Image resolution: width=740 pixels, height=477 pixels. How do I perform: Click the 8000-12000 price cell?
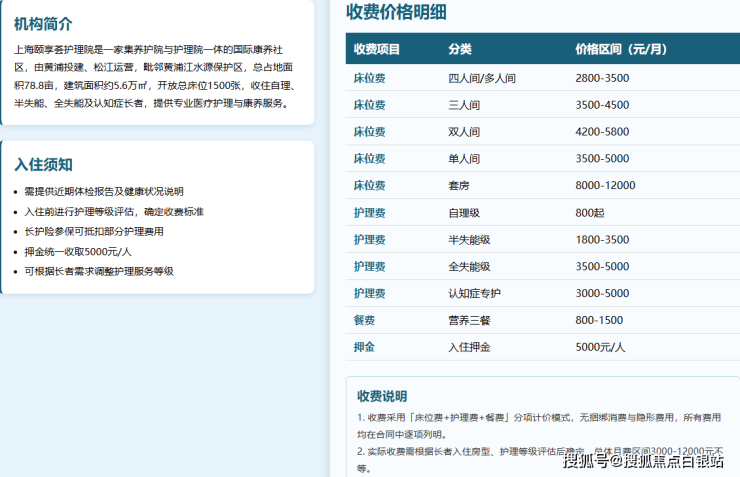[x=605, y=185]
